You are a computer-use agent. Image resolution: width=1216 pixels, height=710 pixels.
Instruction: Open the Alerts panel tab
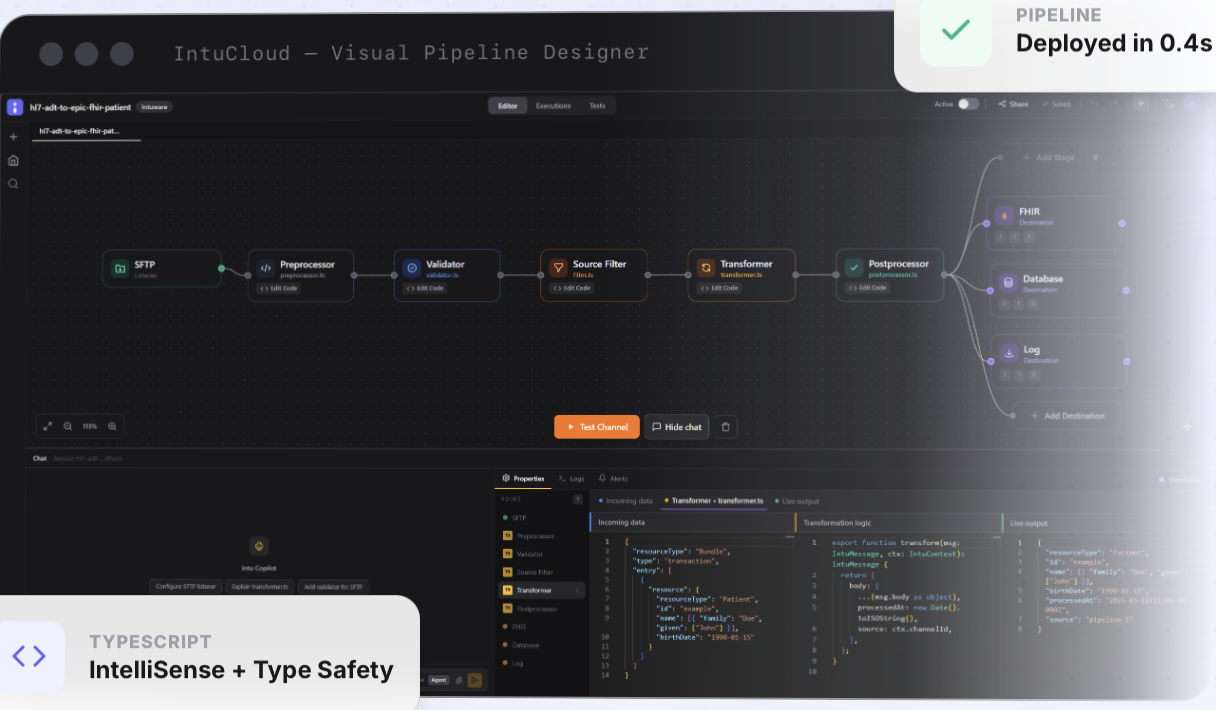tap(613, 479)
